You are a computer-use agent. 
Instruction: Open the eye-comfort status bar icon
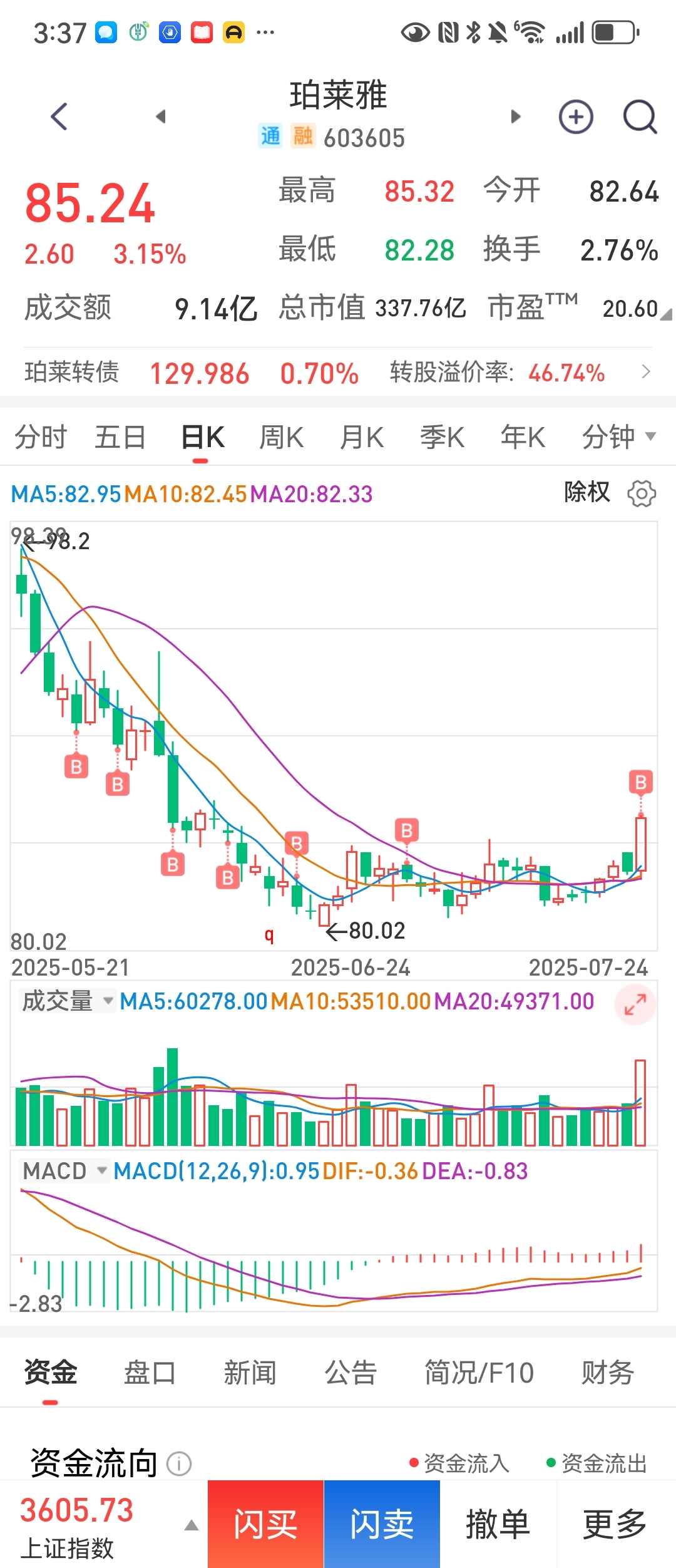click(415, 33)
